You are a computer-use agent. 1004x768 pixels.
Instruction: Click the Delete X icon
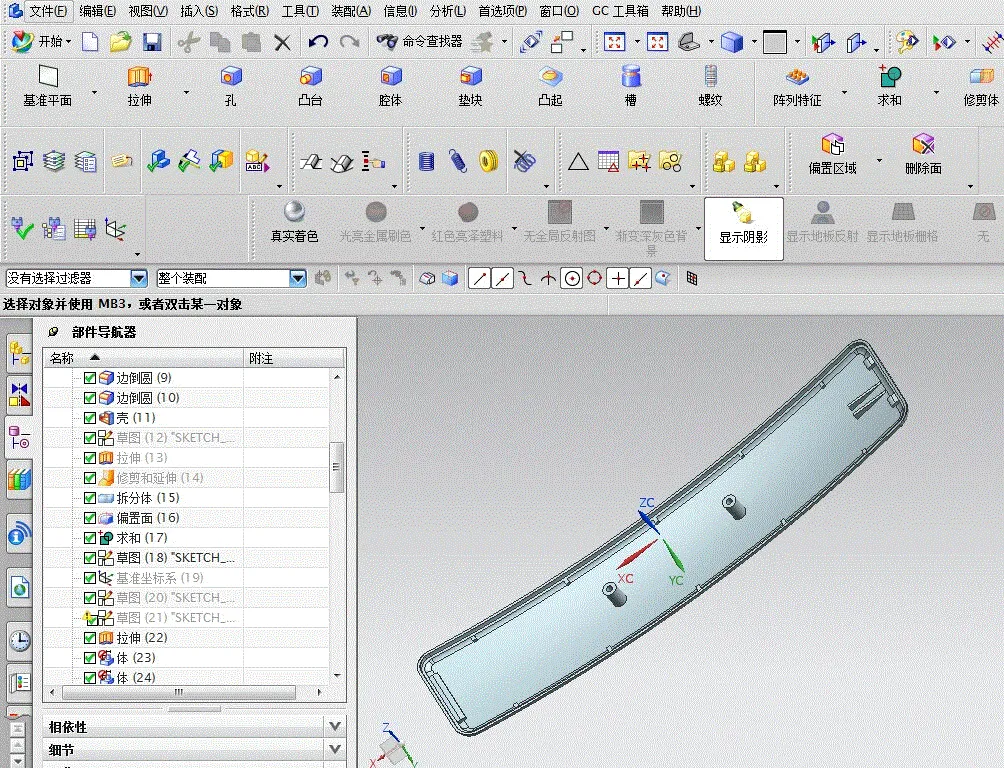tap(282, 43)
